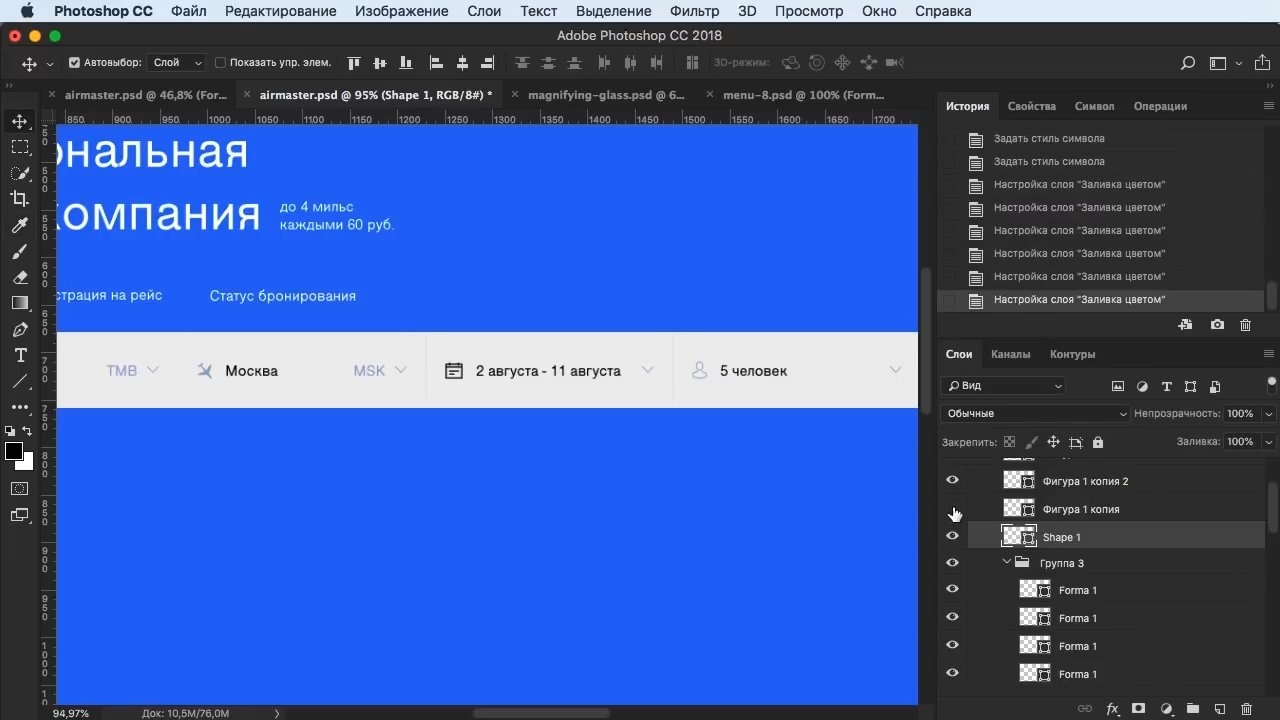Select the Brush tool
1280x720 pixels.
point(20,251)
